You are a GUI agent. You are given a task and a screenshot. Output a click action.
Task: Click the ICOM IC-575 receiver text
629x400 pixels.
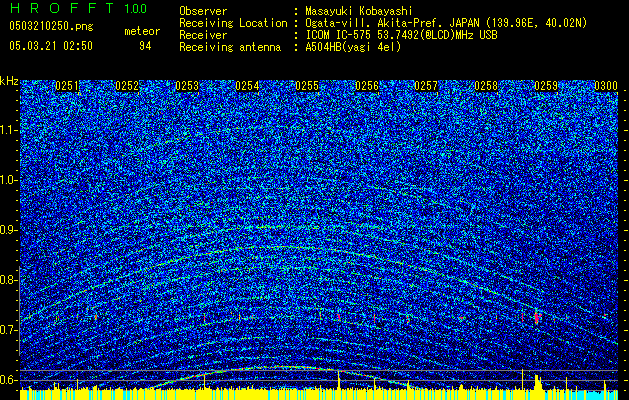[x=401, y=35]
